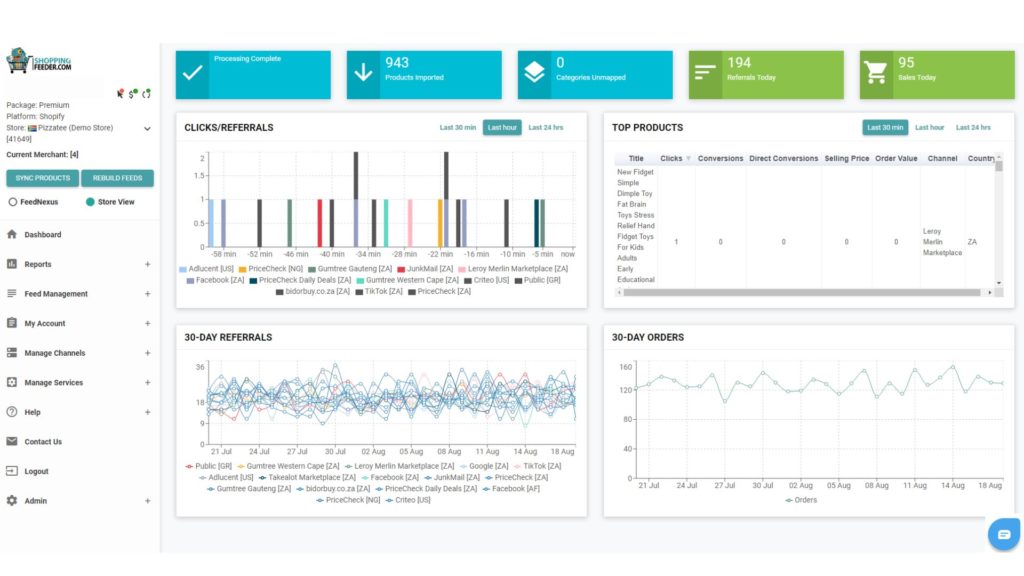Click the Dashboard home icon

pyautogui.click(x=12, y=234)
